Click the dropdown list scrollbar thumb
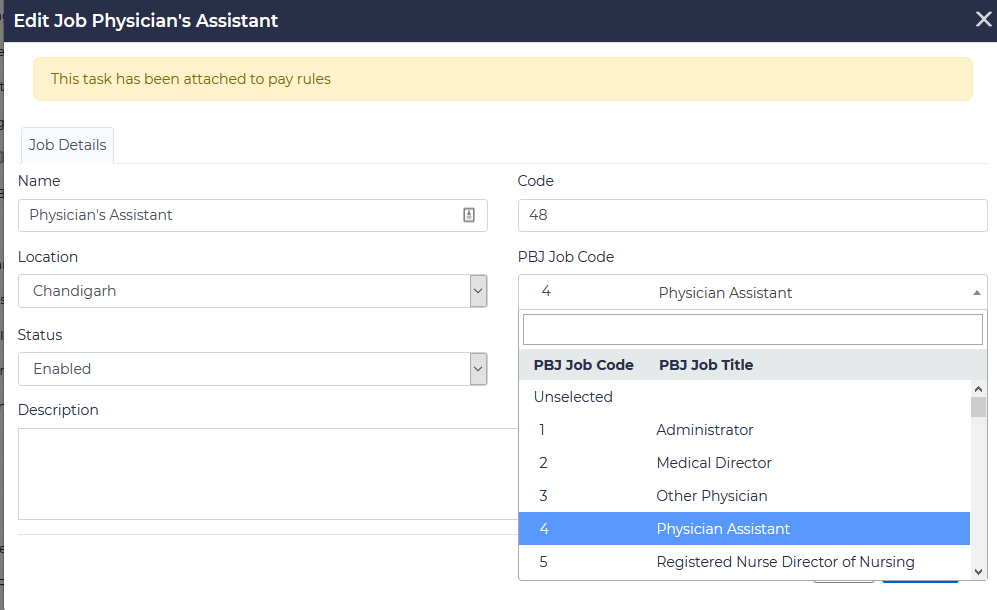The height and width of the screenshot is (610, 997). tap(978, 406)
